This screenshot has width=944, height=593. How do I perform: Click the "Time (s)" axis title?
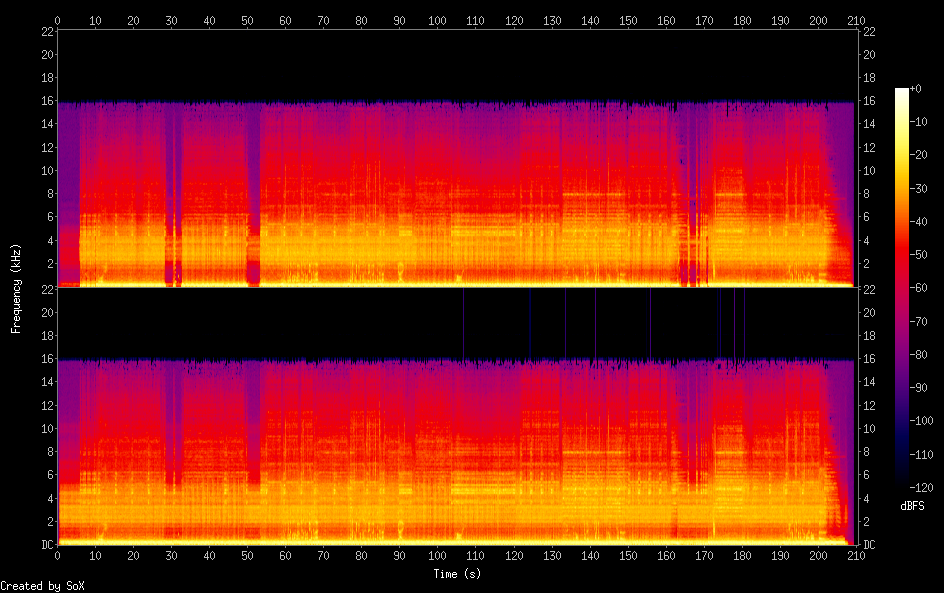457,574
